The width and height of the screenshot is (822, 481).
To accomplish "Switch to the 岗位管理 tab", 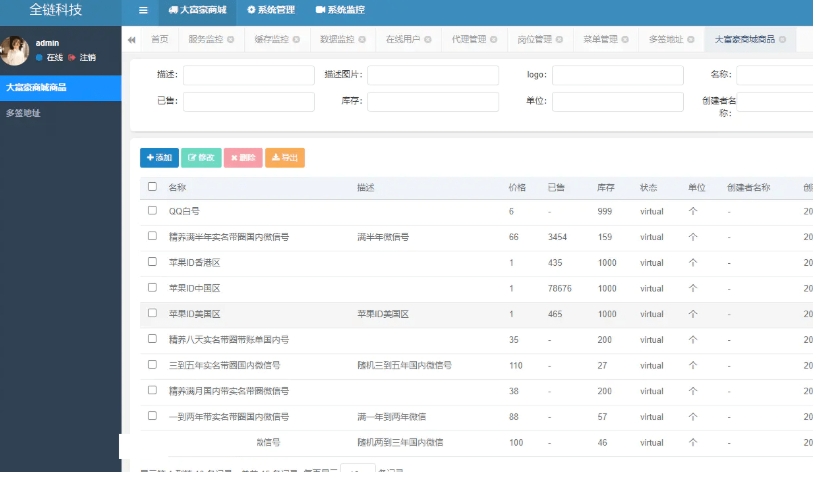I will pyautogui.click(x=534, y=39).
